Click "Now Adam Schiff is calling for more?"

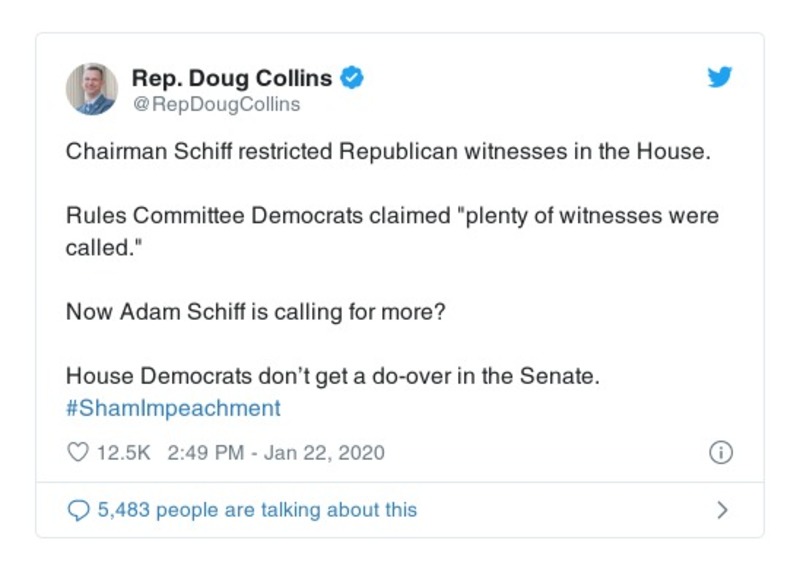coord(255,311)
